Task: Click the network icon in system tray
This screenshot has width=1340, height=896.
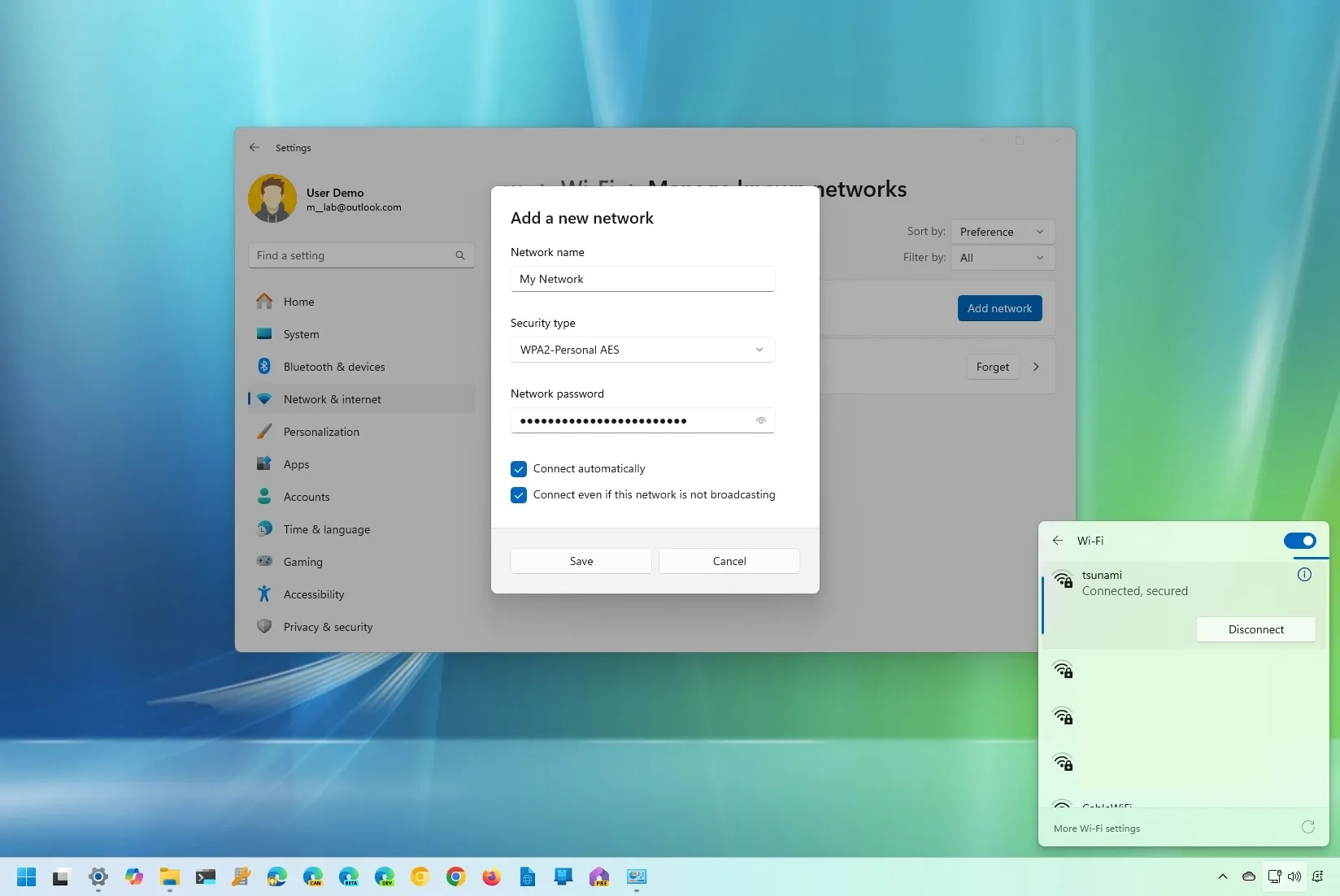Action: click(x=1274, y=876)
